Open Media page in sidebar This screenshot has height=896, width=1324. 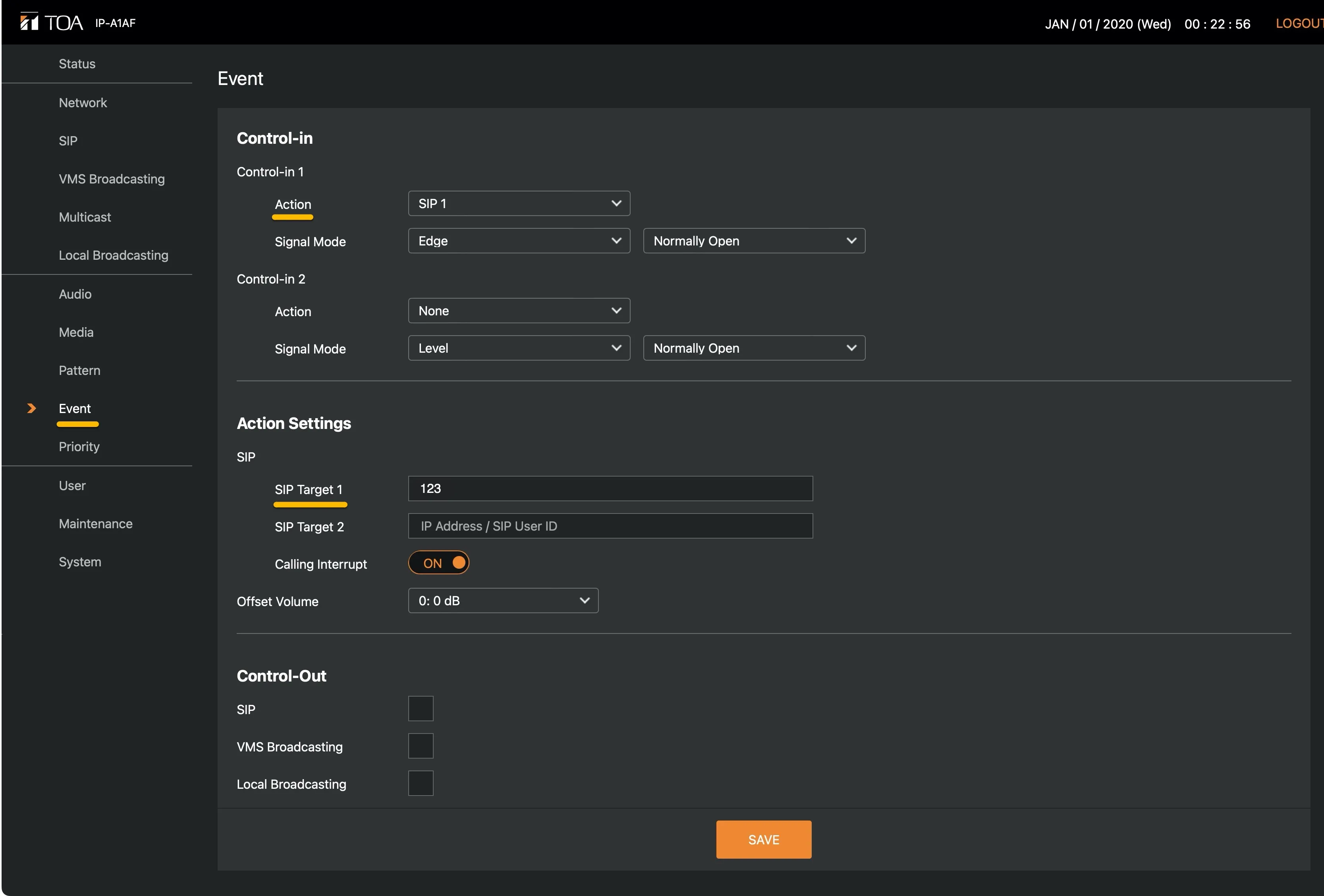point(76,332)
